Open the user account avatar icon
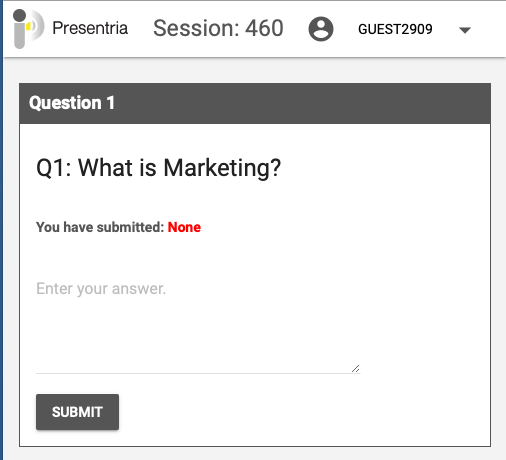 [x=321, y=29]
